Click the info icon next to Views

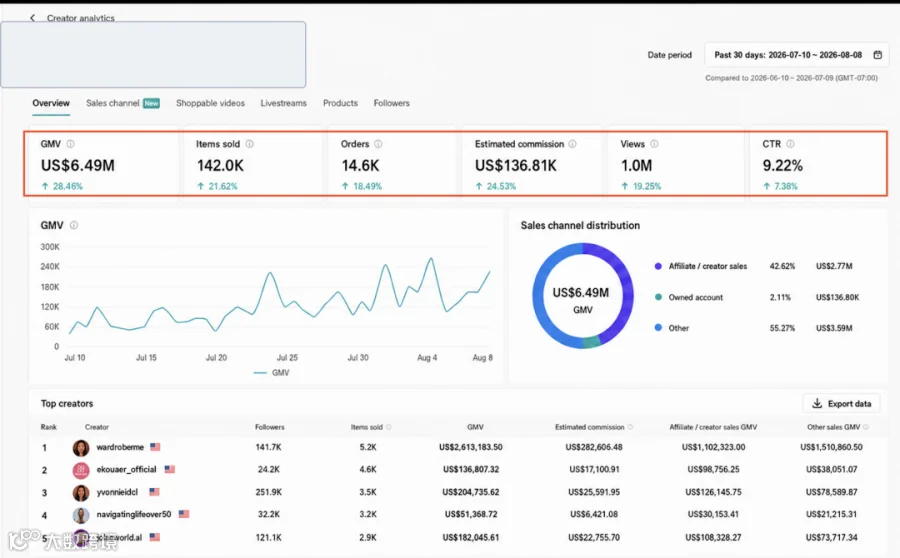(x=654, y=144)
